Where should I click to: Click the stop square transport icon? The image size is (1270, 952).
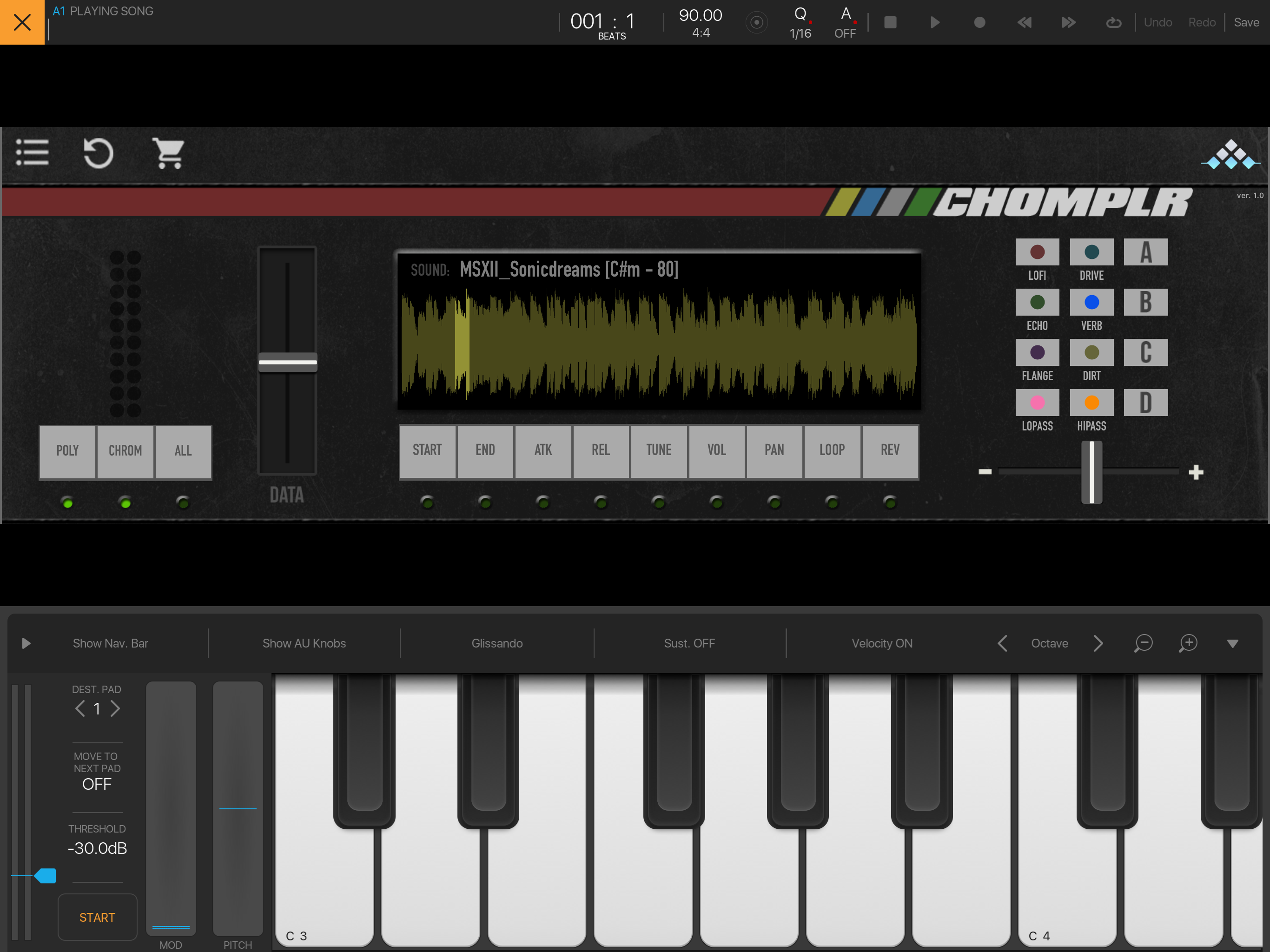[x=890, y=22]
